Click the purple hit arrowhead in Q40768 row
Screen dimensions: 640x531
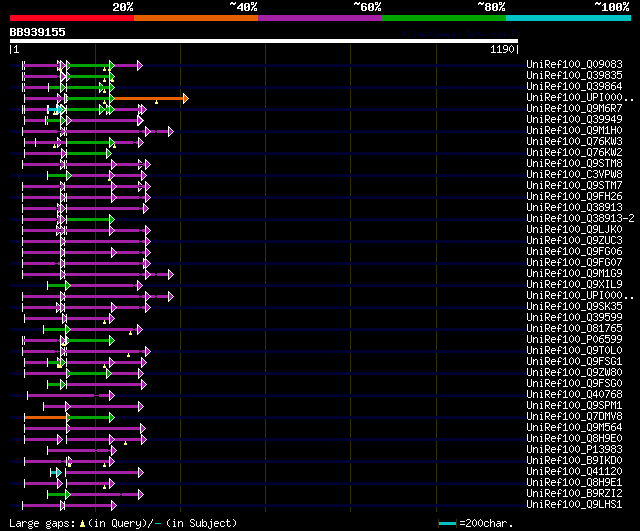tap(112, 395)
